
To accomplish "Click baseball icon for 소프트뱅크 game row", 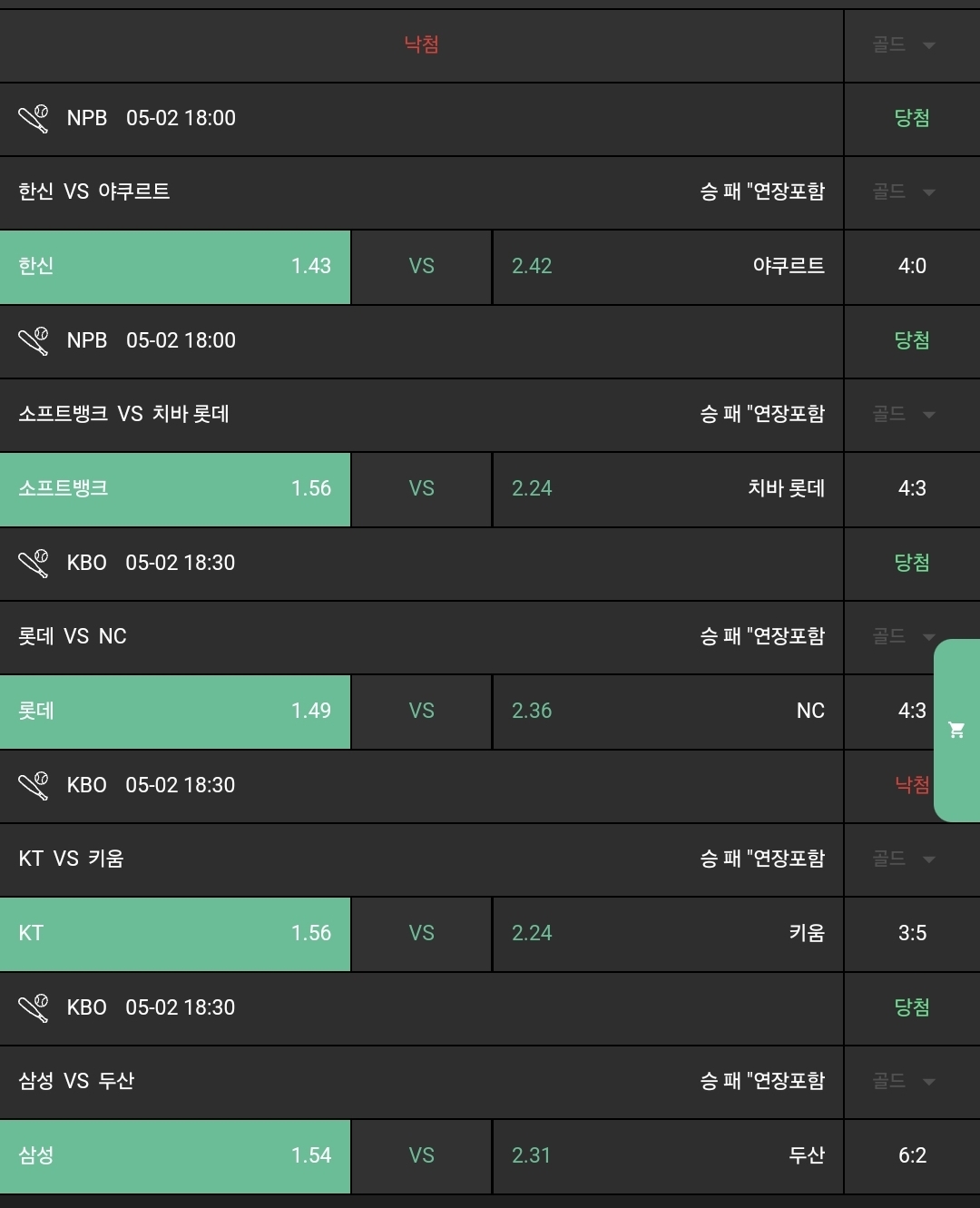I will point(34,341).
